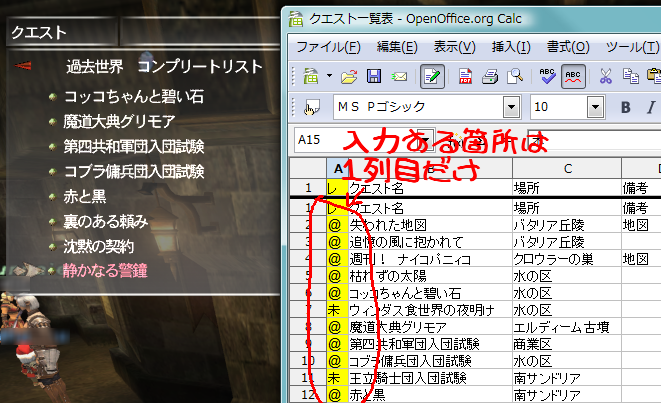Click the Cut scissors icon

(606, 76)
